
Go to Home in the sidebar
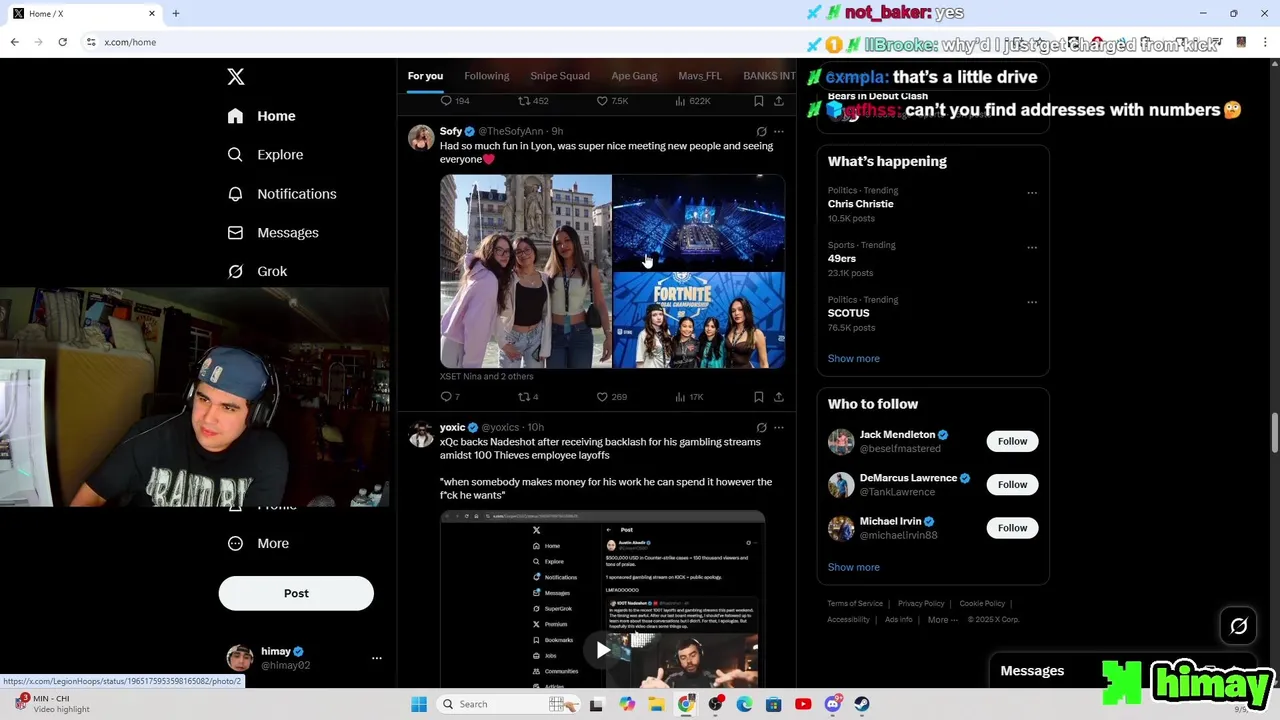point(261,116)
